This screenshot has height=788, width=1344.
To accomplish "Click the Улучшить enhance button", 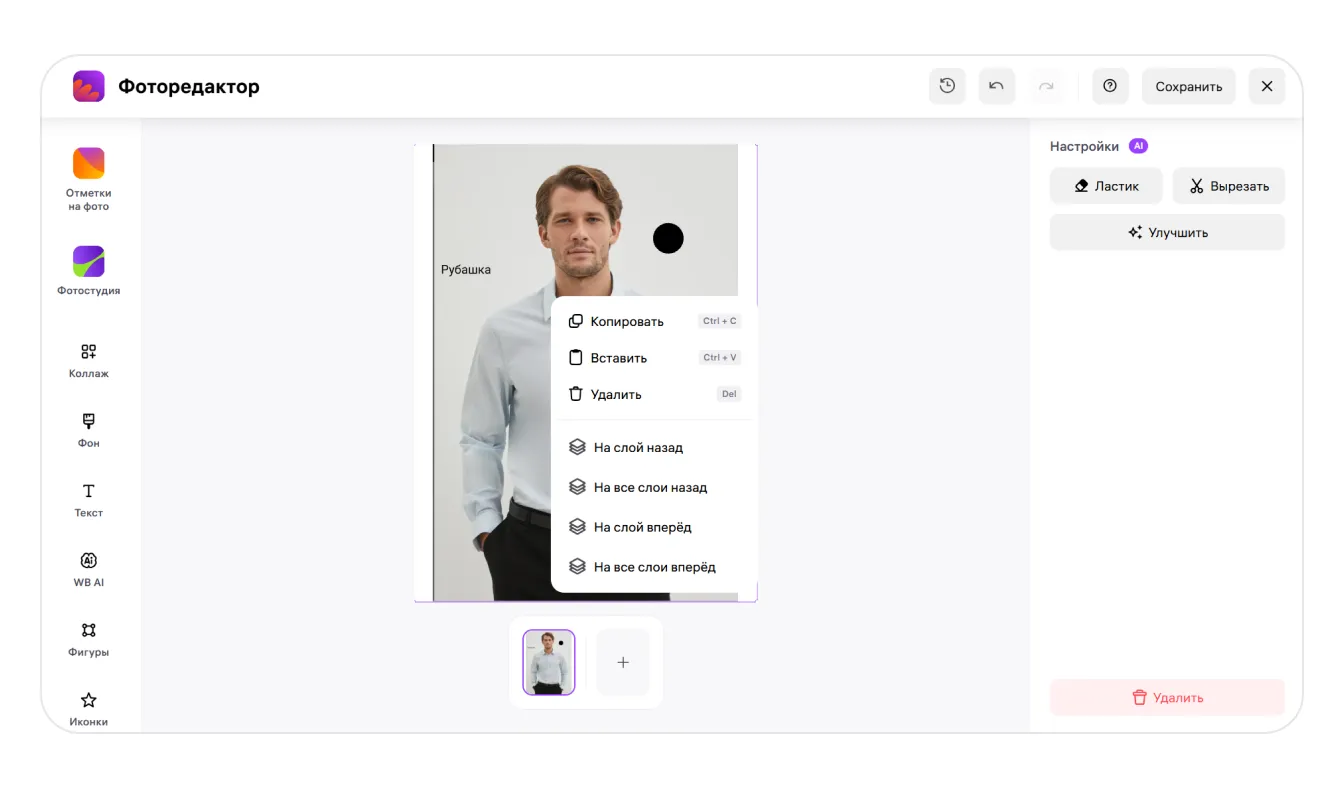I will click(1167, 232).
